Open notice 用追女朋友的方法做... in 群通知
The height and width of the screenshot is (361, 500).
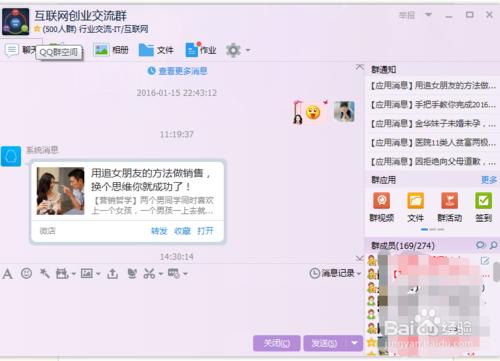click(x=433, y=85)
